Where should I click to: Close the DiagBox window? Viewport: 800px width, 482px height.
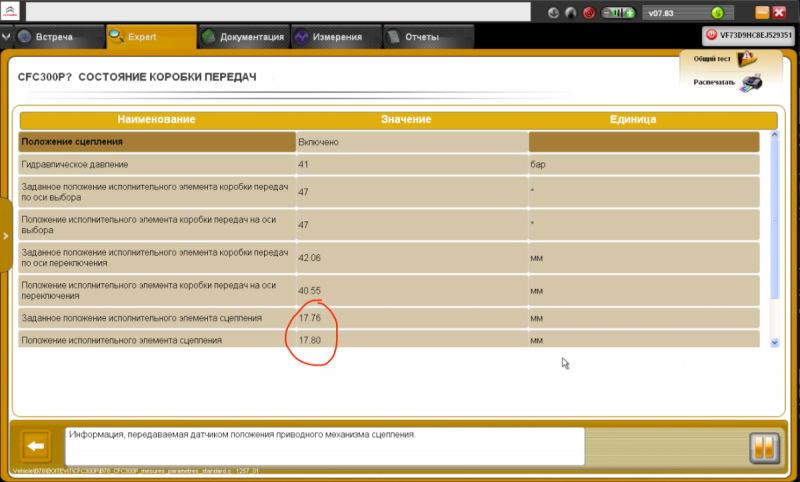point(779,13)
